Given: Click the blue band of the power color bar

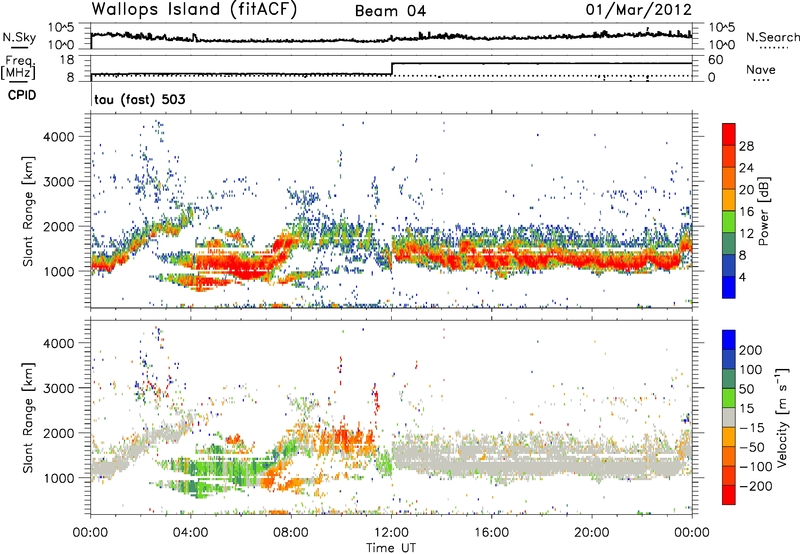Looking at the screenshot, I should pos(729,287).
